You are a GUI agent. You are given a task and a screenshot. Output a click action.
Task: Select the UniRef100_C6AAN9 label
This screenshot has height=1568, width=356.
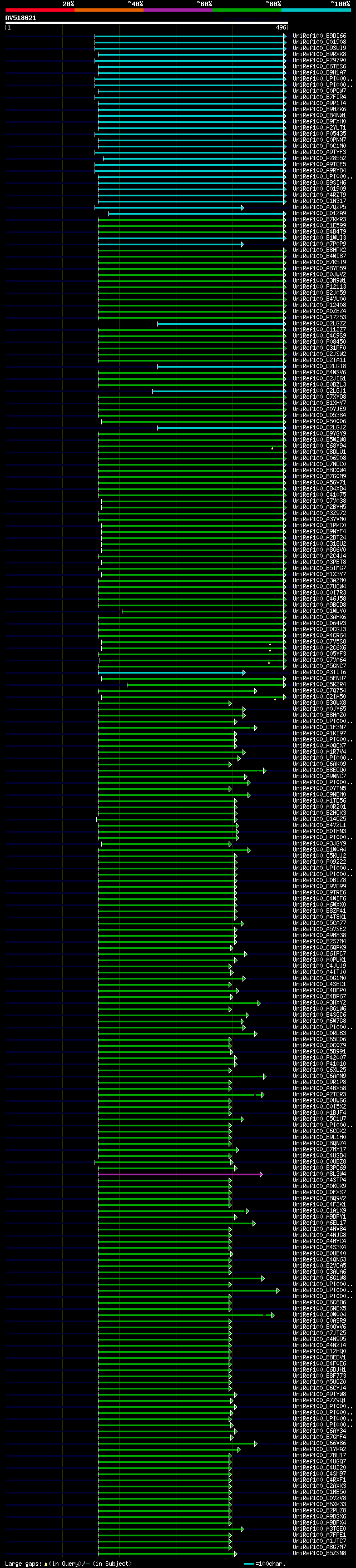click(x=319, y=1076)
